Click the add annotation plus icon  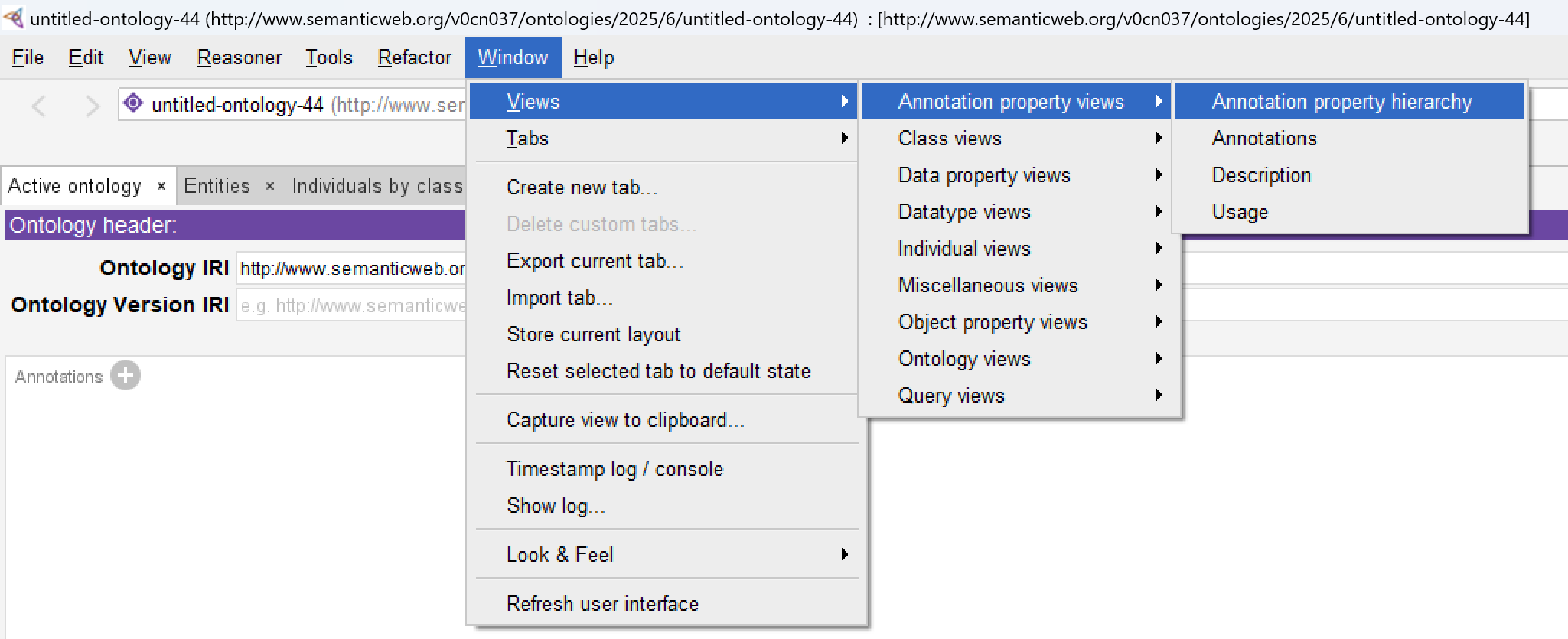click(x=126, y=376)
